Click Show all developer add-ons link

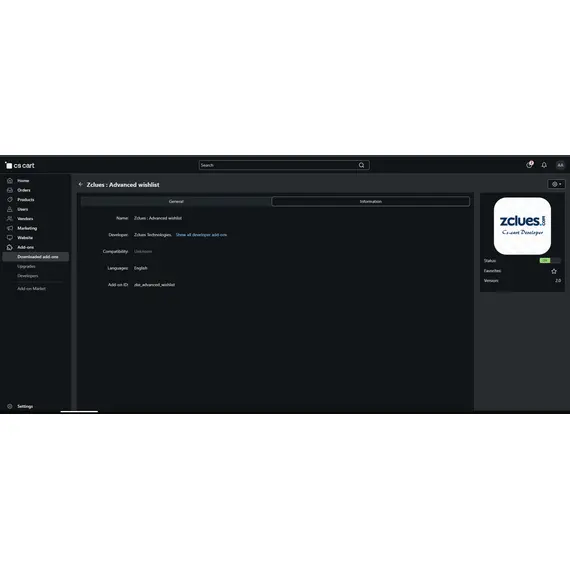tap(201, 235)
